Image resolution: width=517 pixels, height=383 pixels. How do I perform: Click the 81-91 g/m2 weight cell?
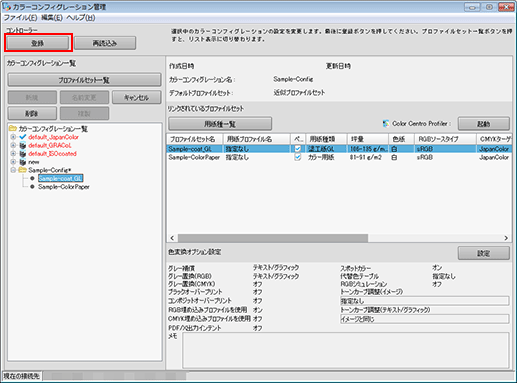click(x=366, y=157)
